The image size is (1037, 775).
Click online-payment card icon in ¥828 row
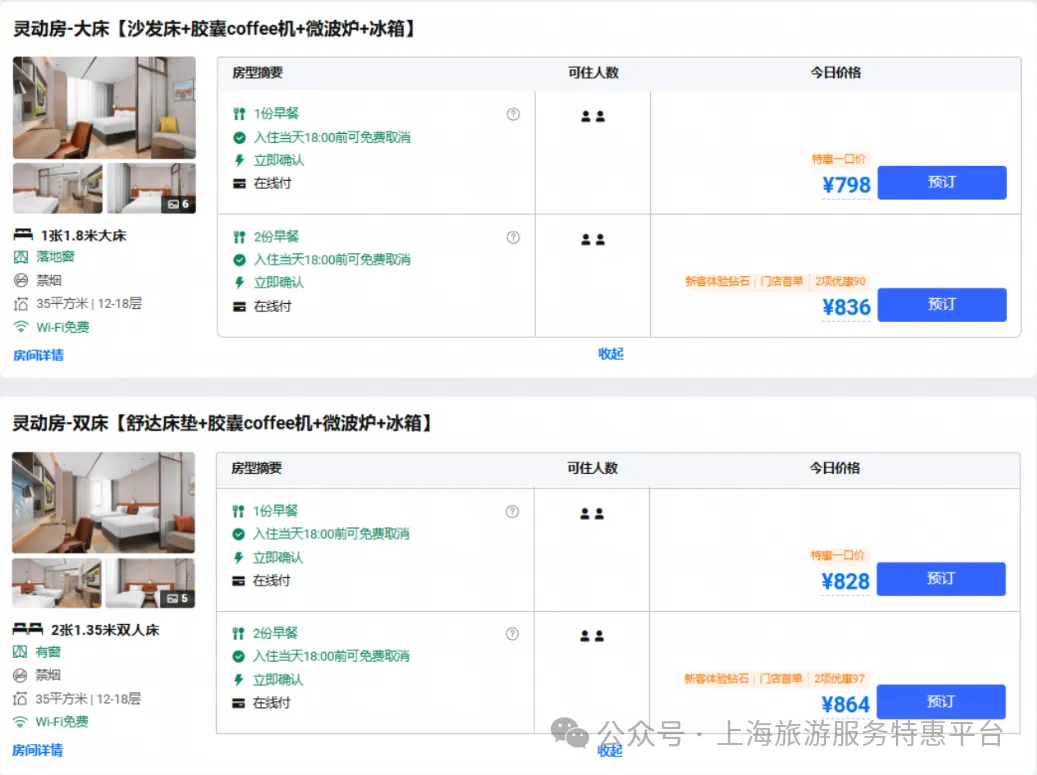[x=238, y=581]
